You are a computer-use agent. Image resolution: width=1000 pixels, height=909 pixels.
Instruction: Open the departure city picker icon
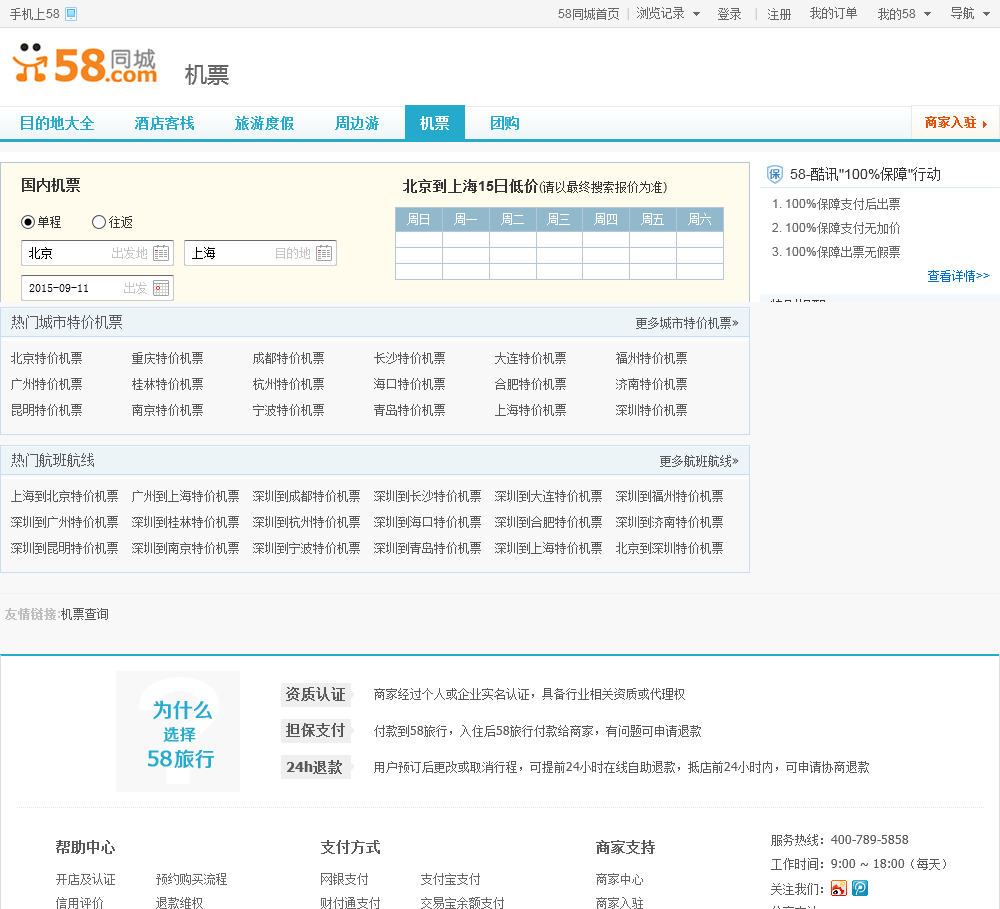(161, 253)
